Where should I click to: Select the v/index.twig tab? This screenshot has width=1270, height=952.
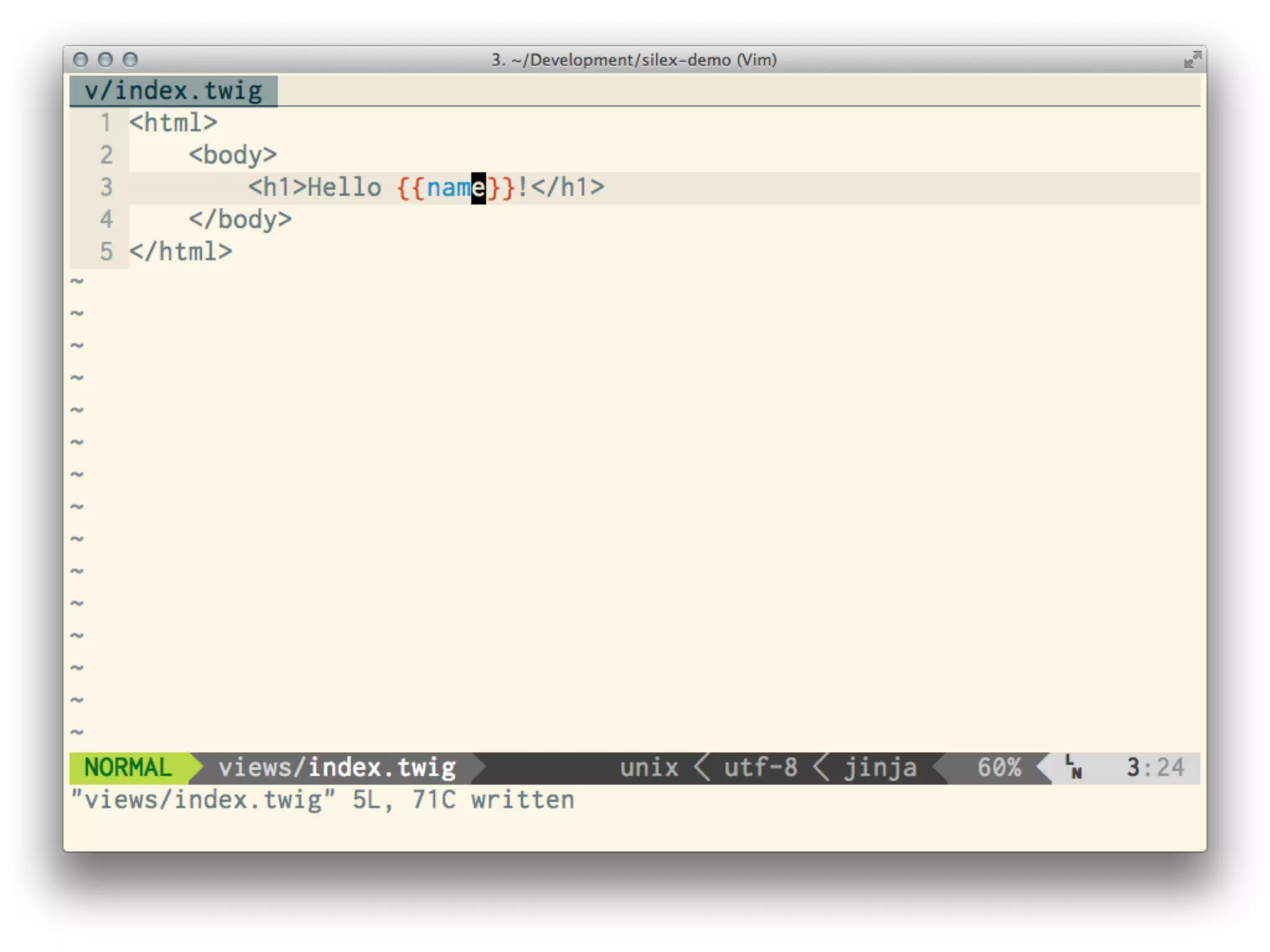[x=174, y=91]
